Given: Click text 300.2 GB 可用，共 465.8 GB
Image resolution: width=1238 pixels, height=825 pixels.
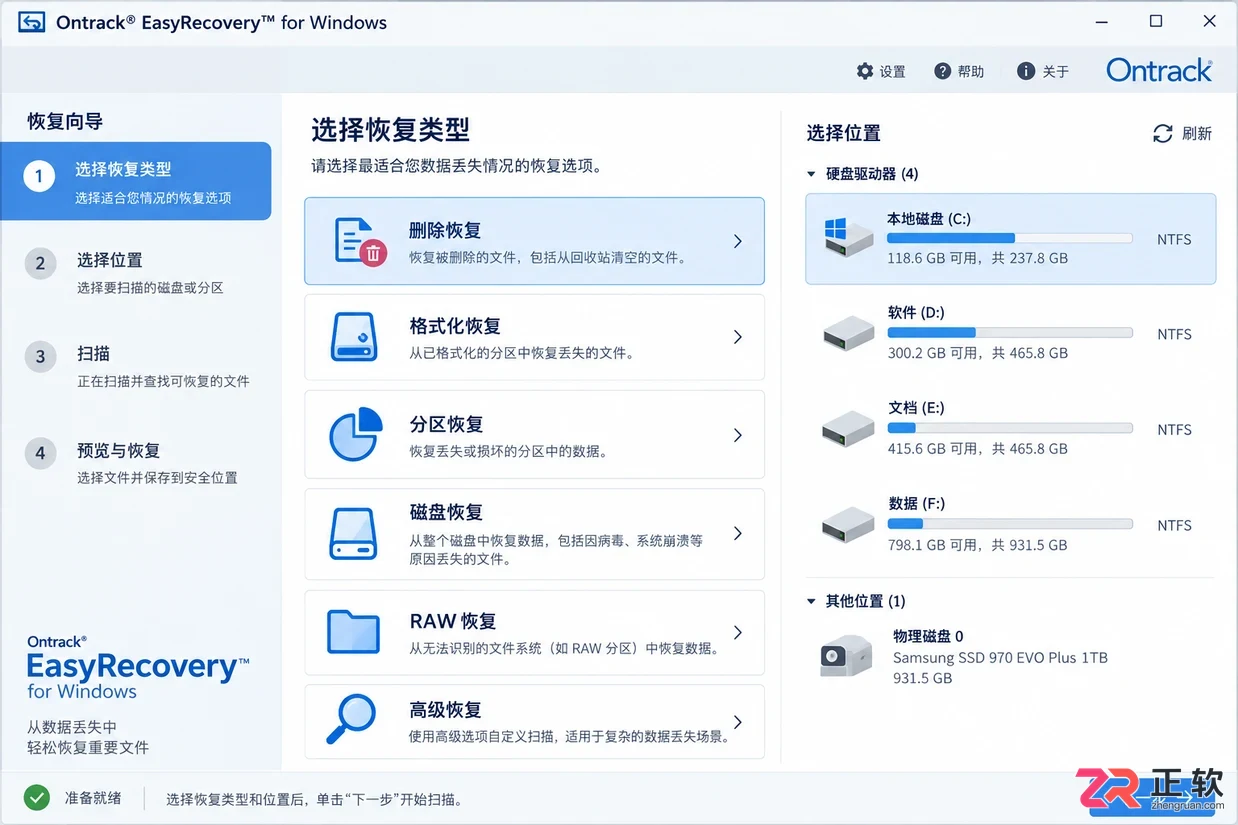Looking at the screenshot, I should [x=977, y=353].
